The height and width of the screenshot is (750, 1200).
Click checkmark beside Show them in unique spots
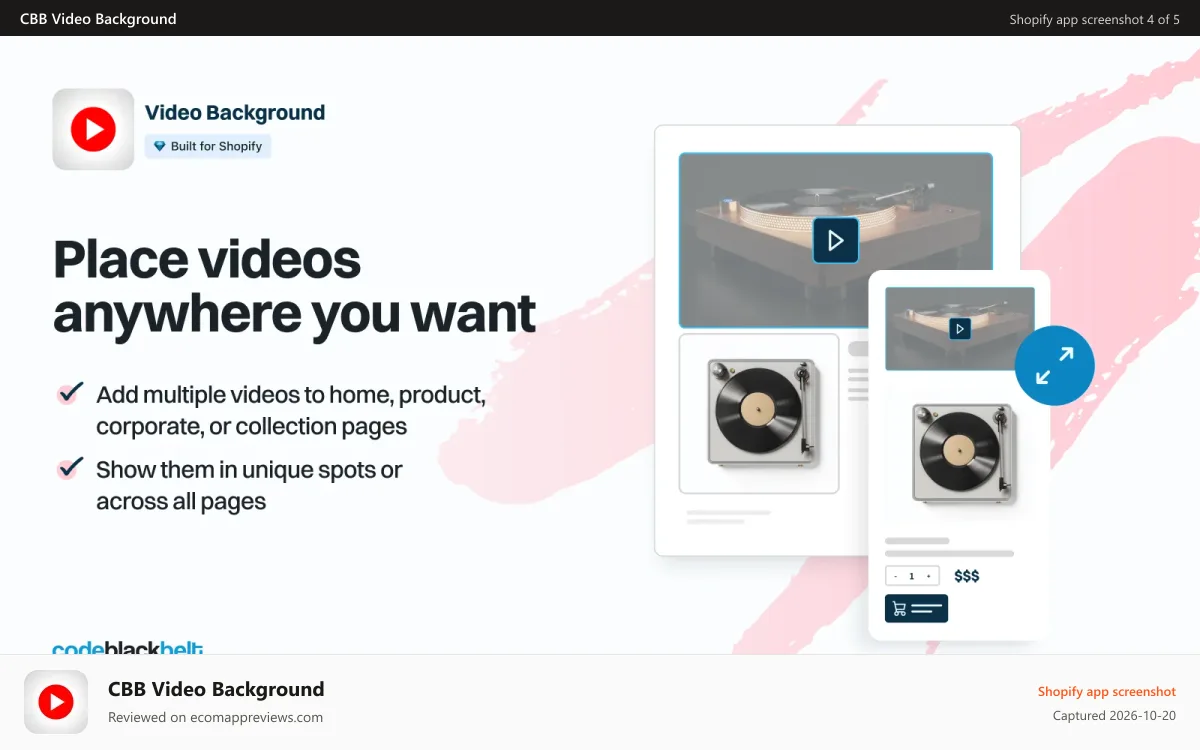click(x=69, y=467)
